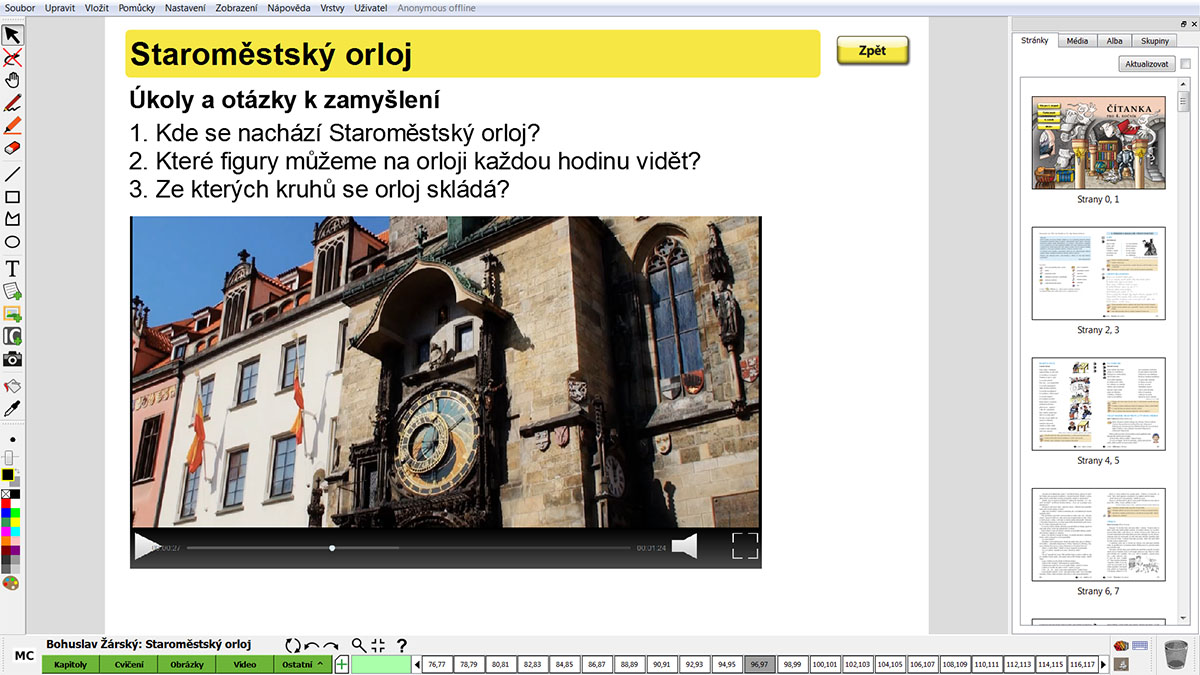Click the trash bin icon

point(1174,654)
